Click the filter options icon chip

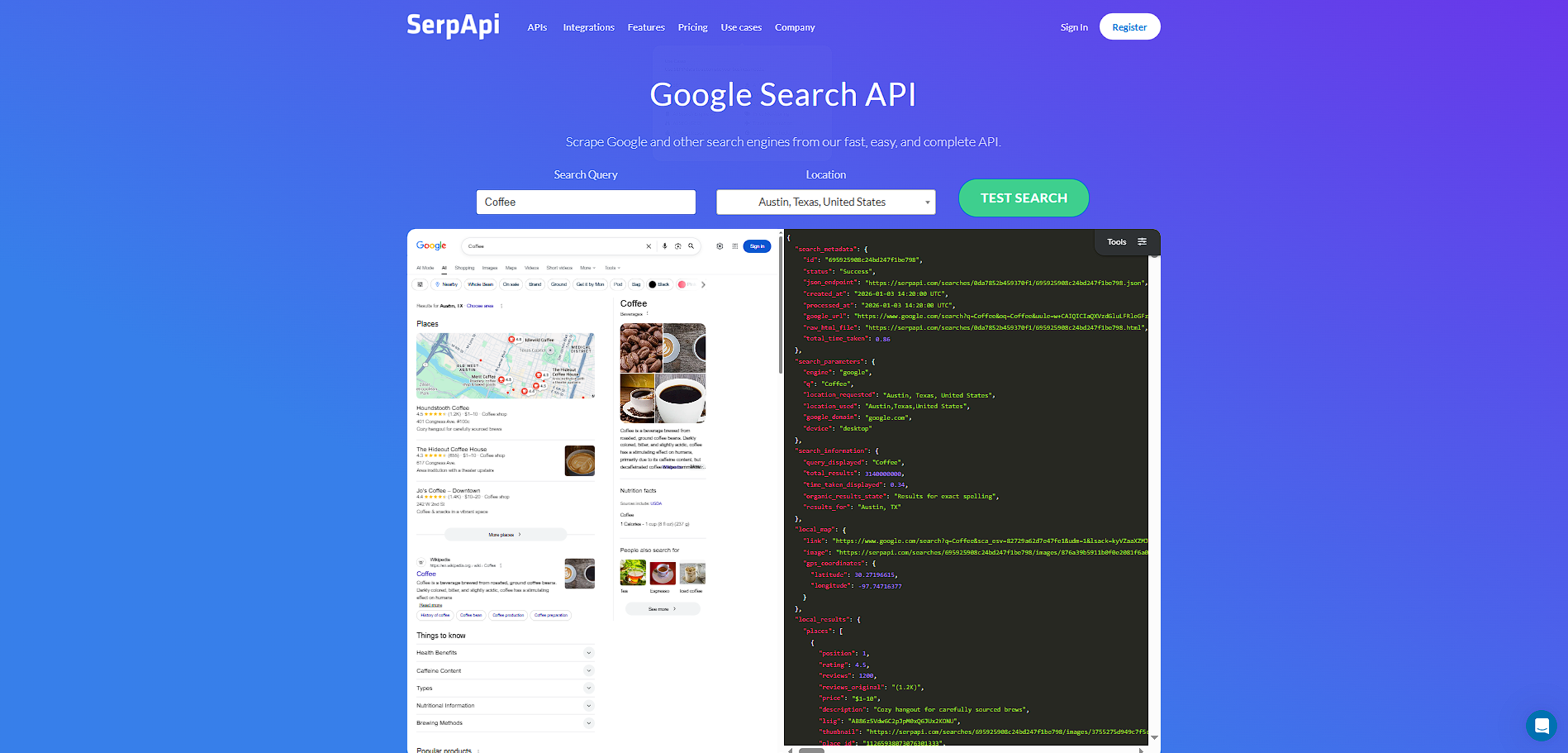click(x=421, y=284)
